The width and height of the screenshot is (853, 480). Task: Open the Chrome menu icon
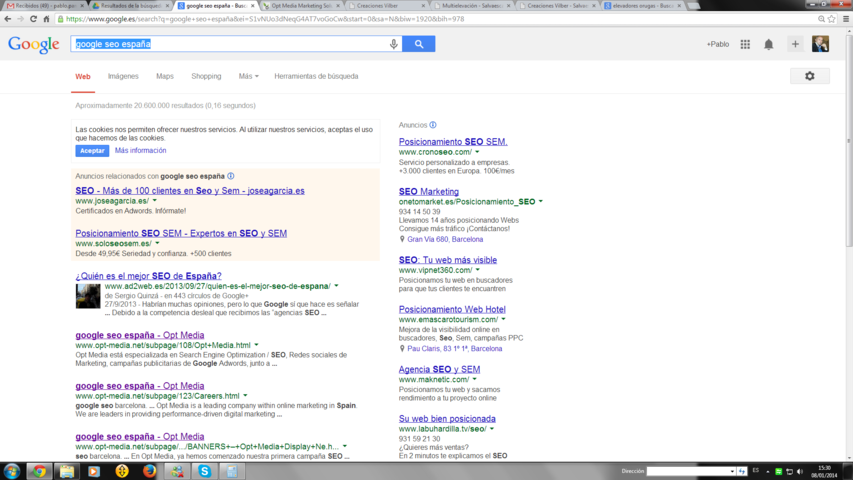pyautogui.click(x=845, y=19)
